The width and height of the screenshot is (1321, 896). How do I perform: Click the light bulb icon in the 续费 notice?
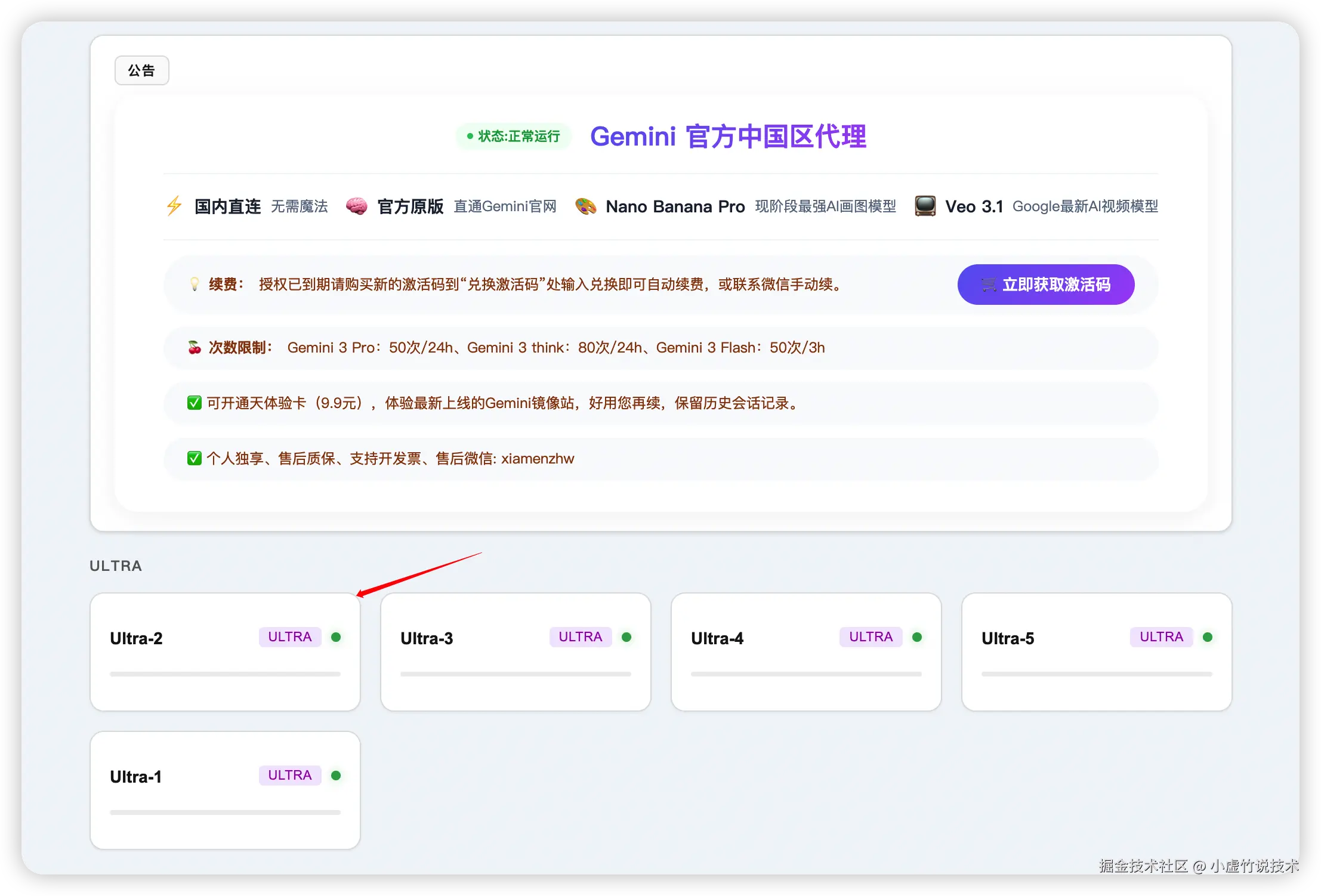(x=194, y=285)
